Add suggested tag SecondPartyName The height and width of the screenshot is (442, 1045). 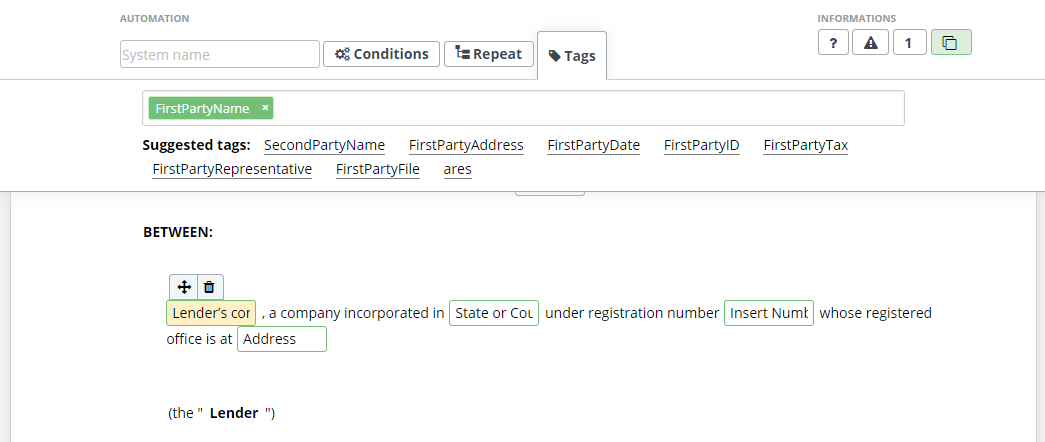pyautogui.click(x=325, y=145)
